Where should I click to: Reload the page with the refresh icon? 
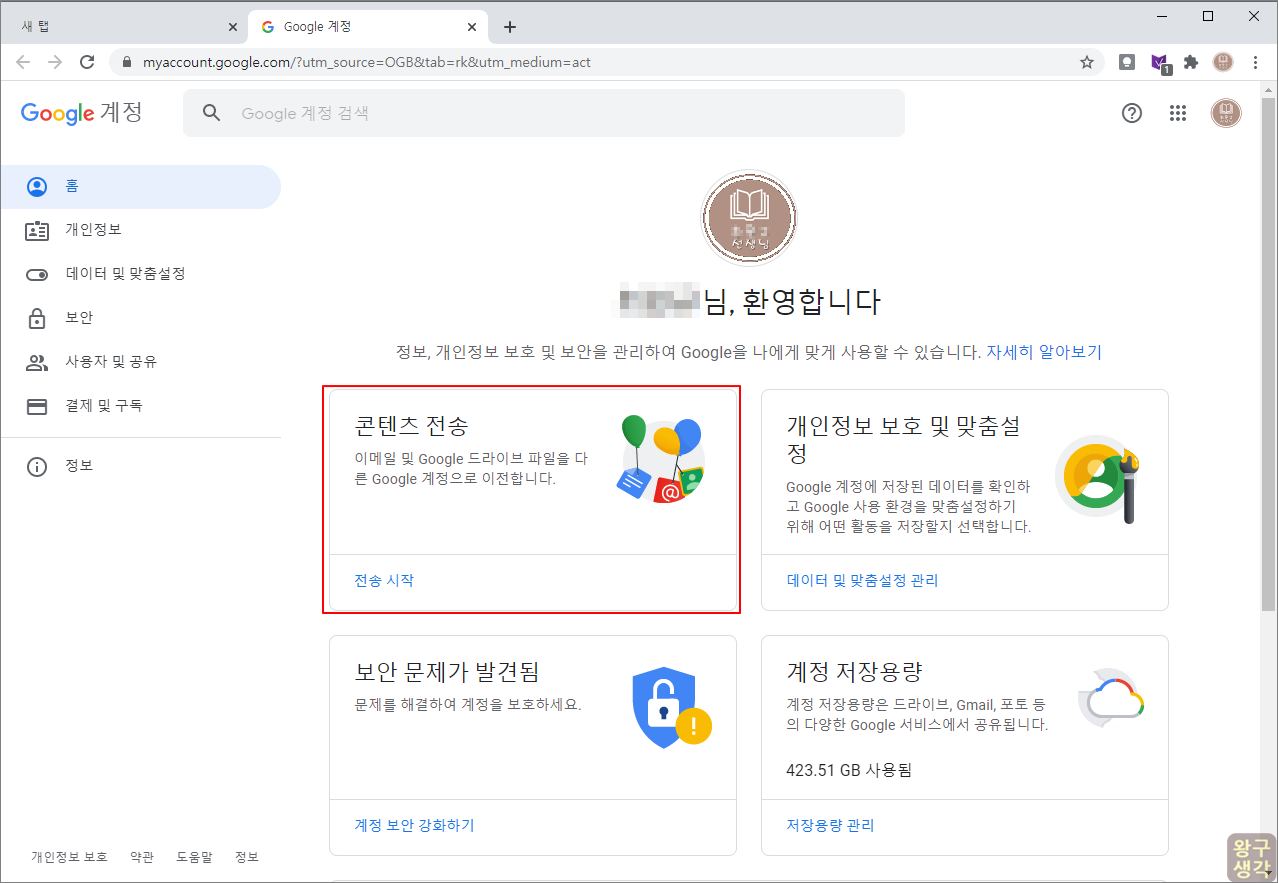coord(87,62)
